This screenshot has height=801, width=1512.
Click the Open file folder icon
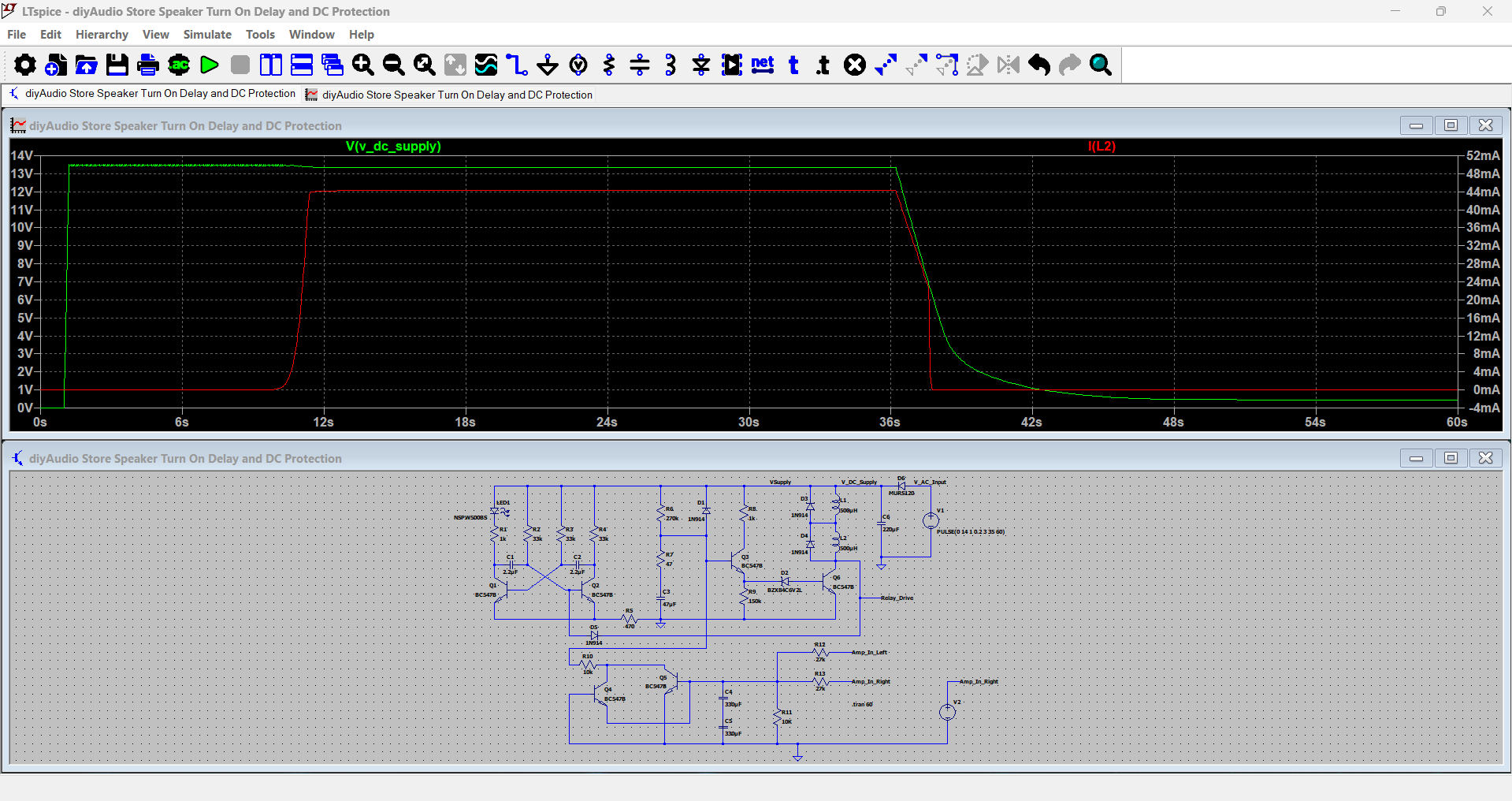pyautogui.click(x=87, y=65)
